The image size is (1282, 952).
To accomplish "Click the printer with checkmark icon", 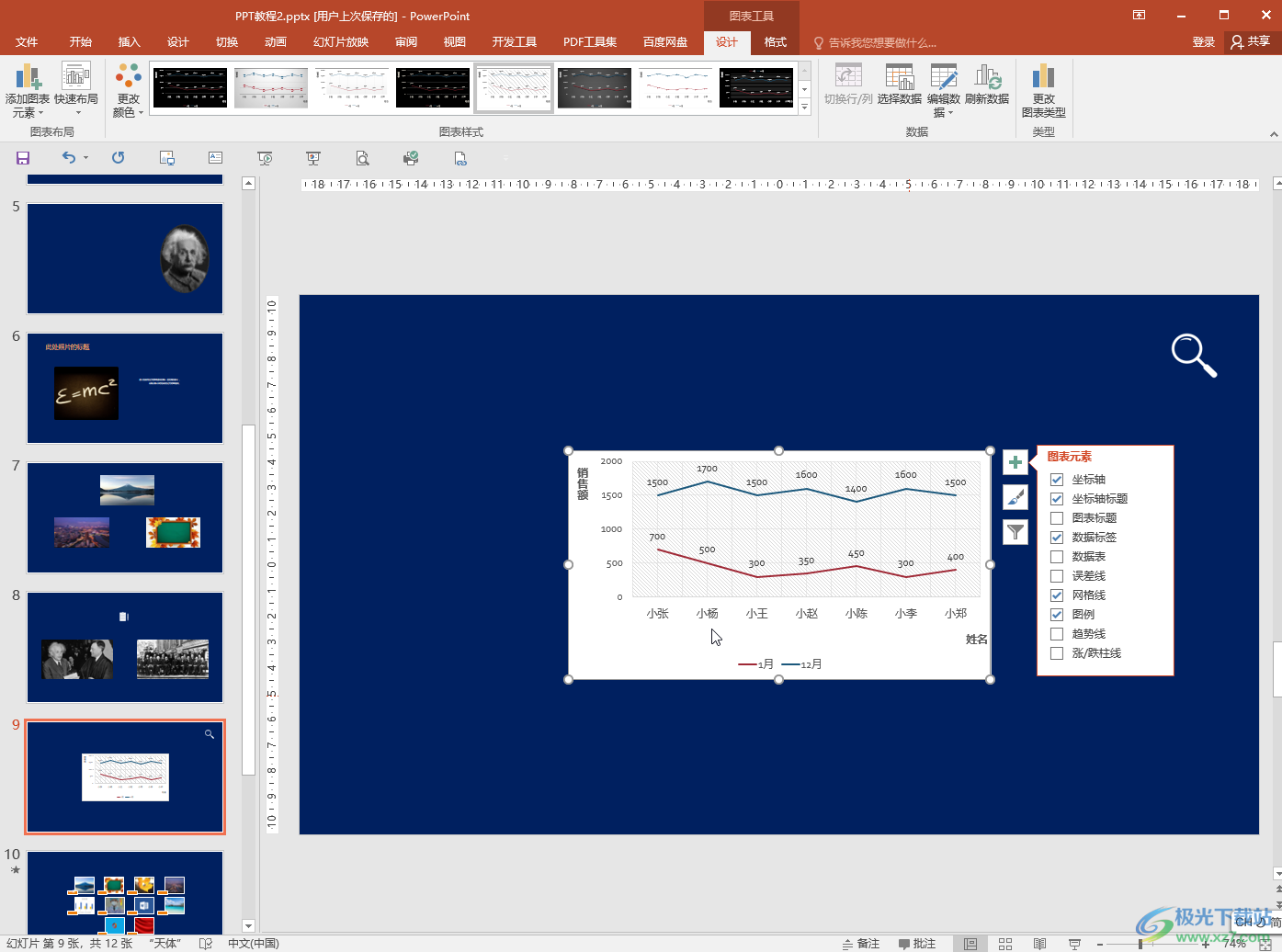I will click(411, 158).
